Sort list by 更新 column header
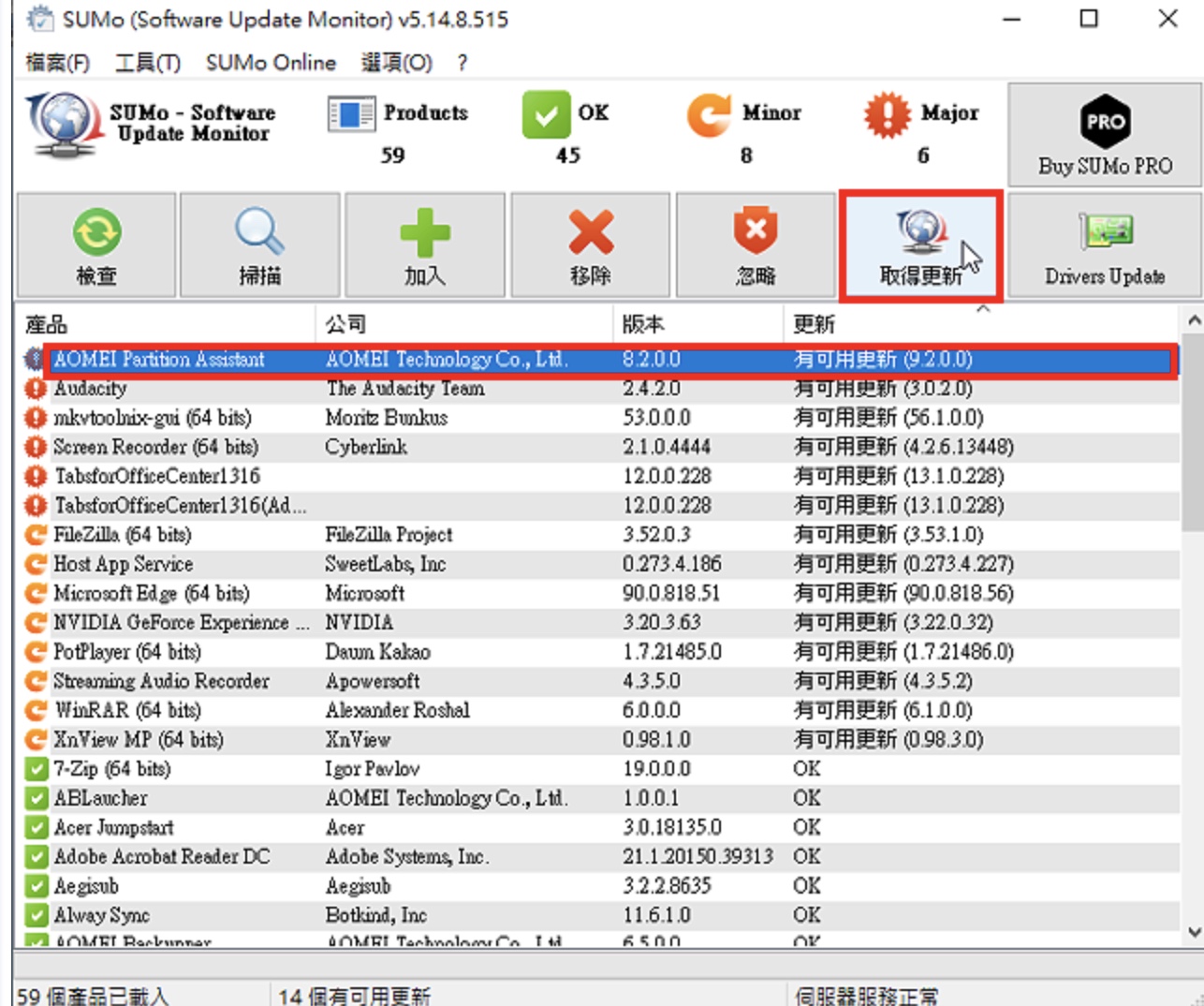The width and height of the screenshot is (1204, 1006). [x=982, y=324]
